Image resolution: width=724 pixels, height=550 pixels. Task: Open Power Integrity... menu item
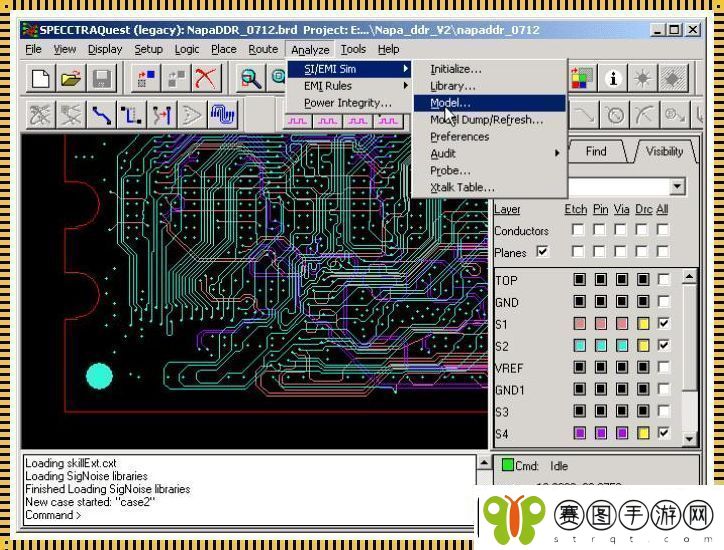[350, 103]
